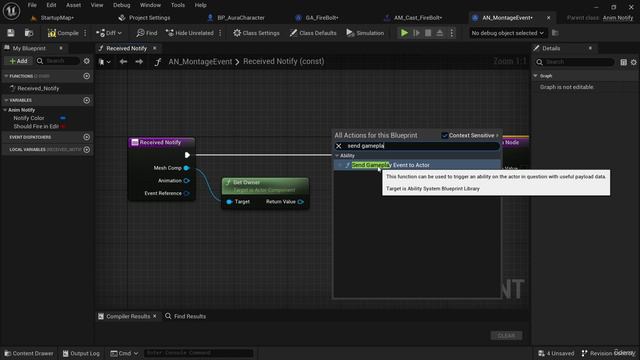Open Details panel settings gear
640x360 pixels.
(x=633, y=62)
